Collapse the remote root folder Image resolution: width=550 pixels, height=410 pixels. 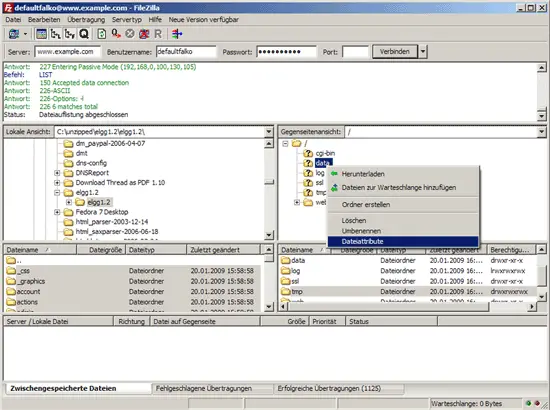tap(285, 143)
